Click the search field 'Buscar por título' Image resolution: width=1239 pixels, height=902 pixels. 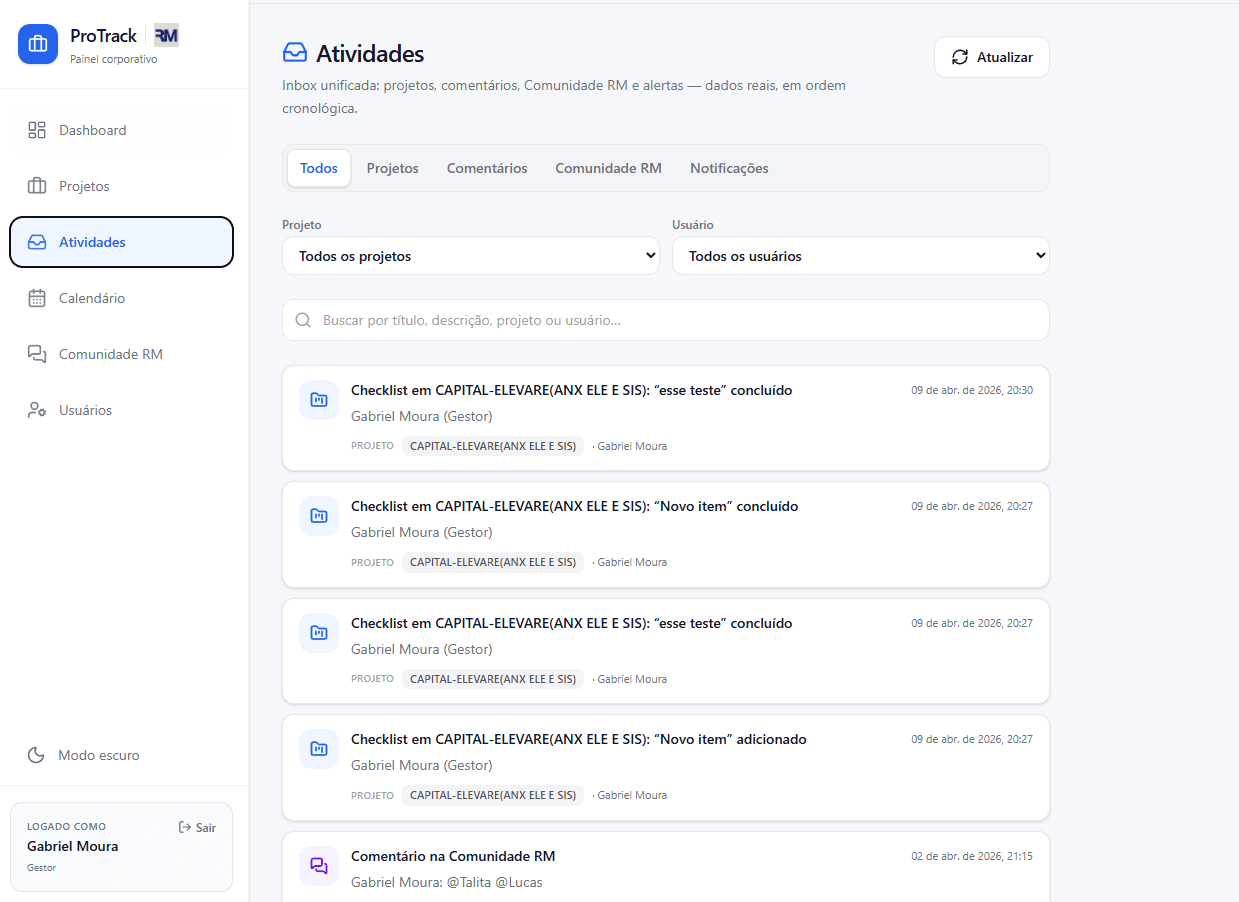[666, 320]
